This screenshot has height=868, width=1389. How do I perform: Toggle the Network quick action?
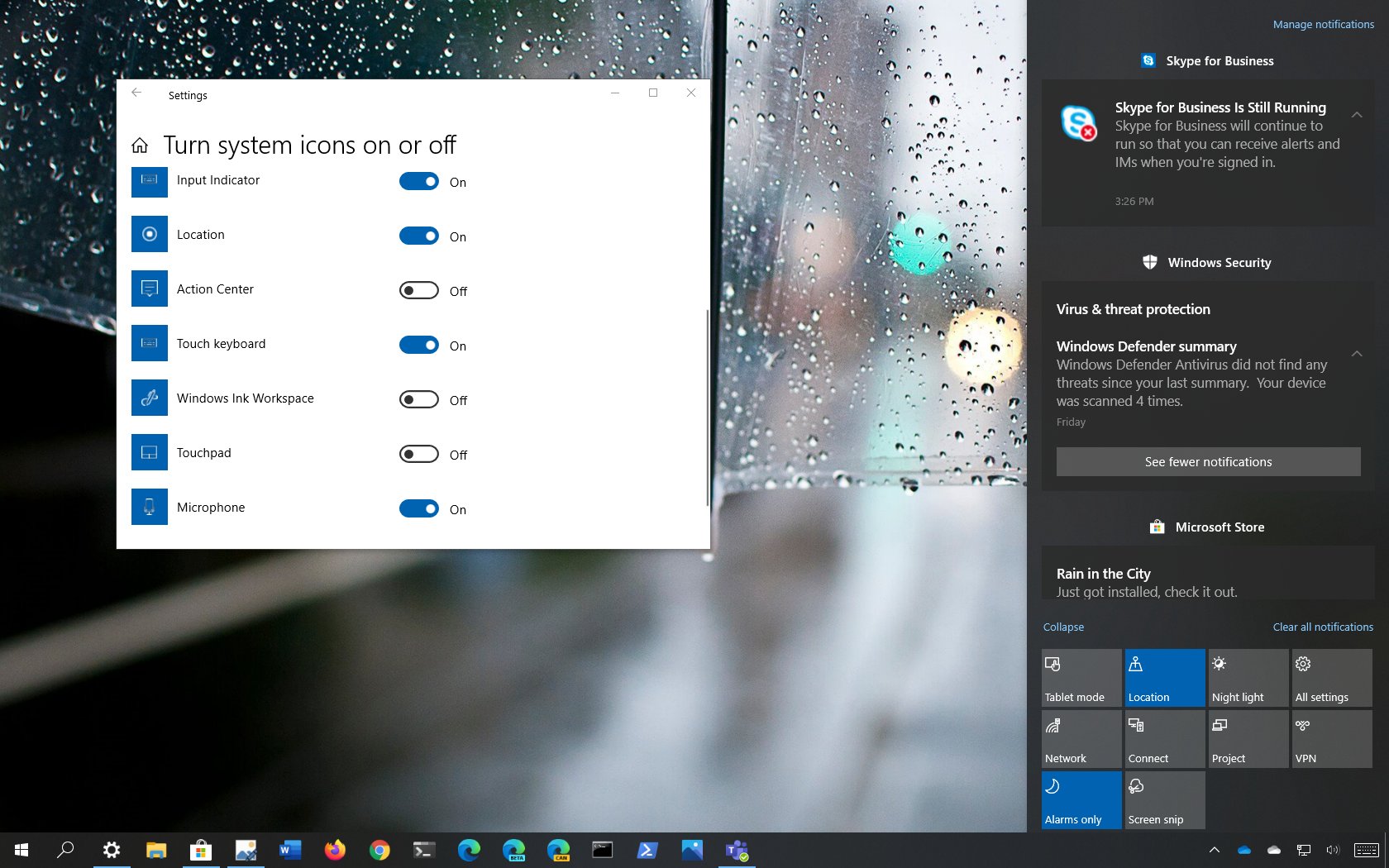(x=1081, y=738)
